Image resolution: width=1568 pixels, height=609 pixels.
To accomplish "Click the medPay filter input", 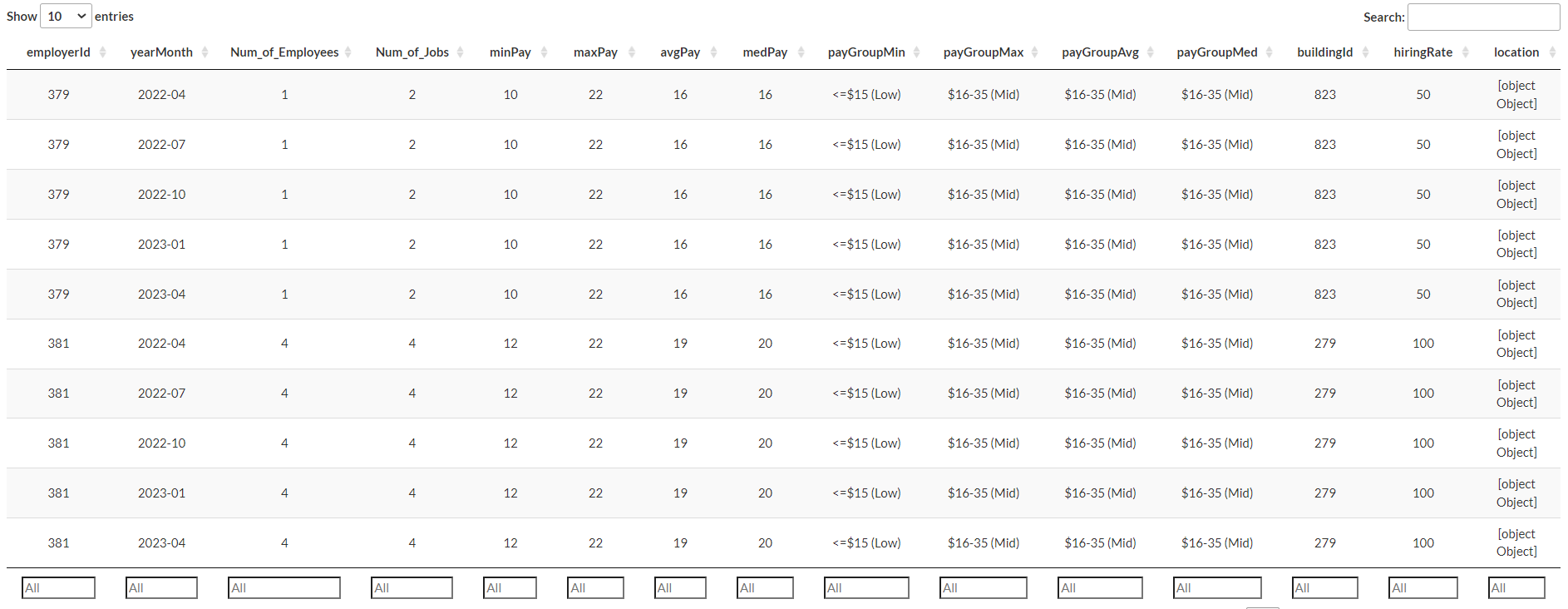I will tap(765, 588).
